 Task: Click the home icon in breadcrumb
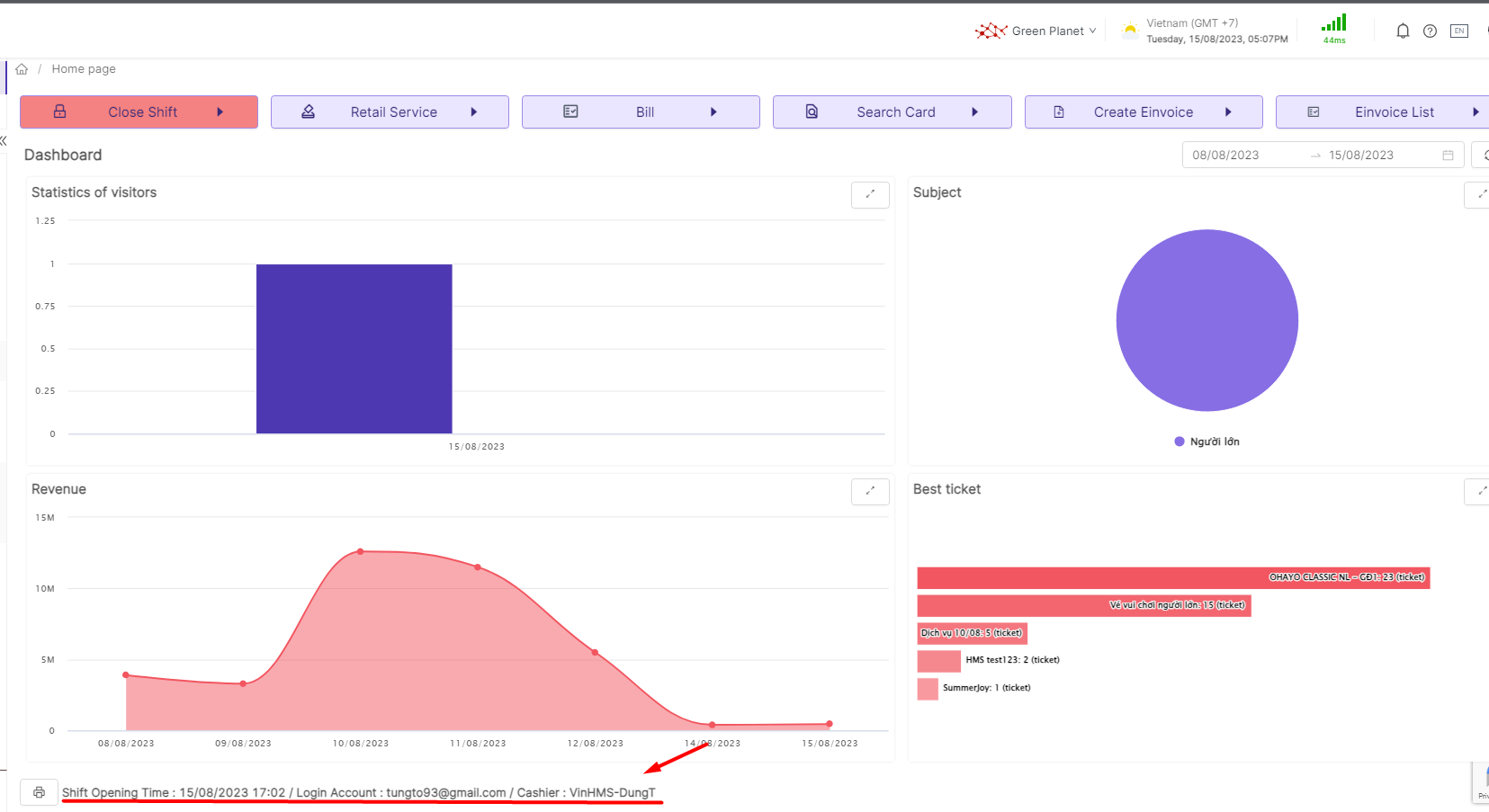coord(22,69)
